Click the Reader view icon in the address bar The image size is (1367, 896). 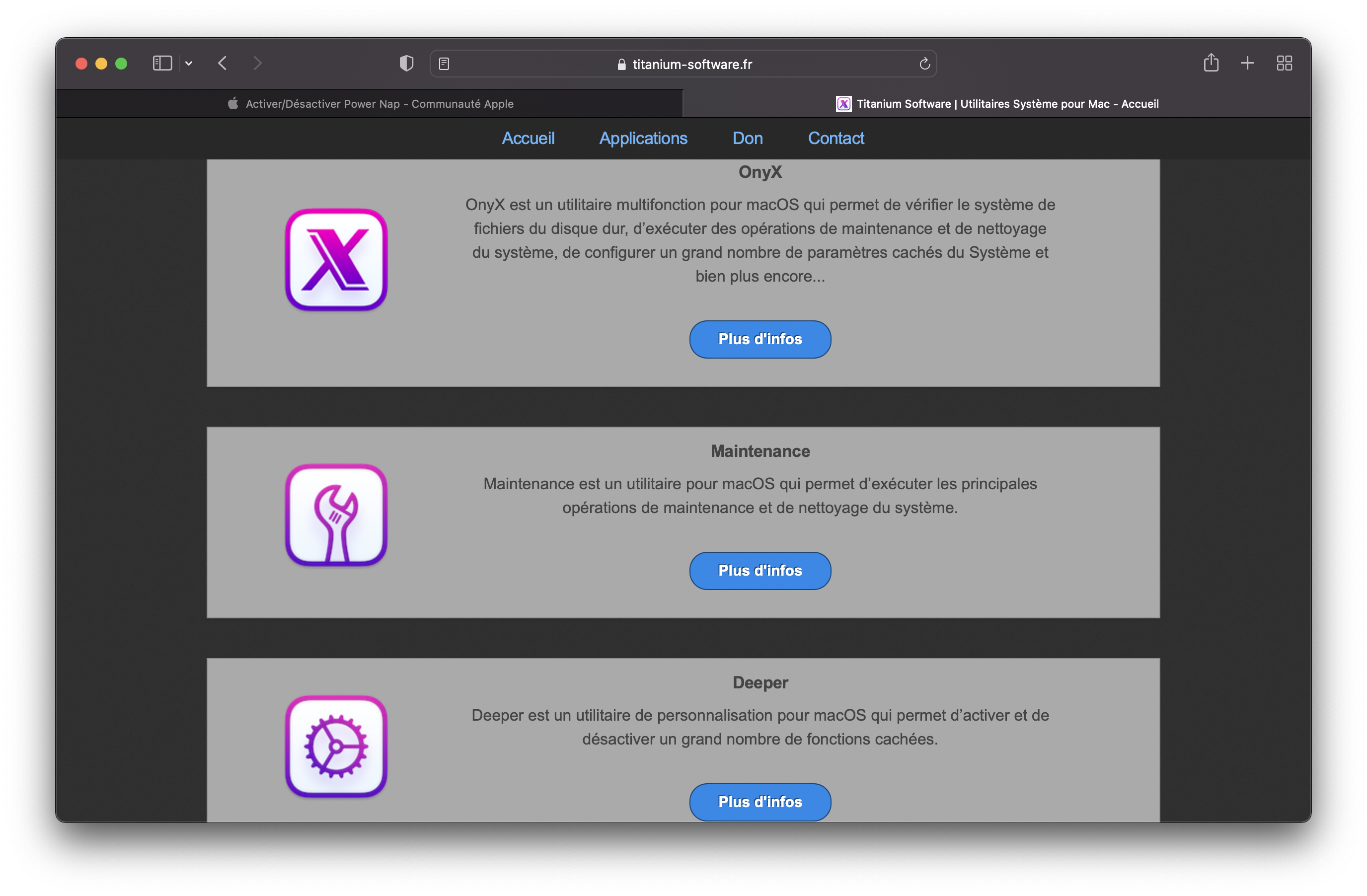click(x=444, y=64)
